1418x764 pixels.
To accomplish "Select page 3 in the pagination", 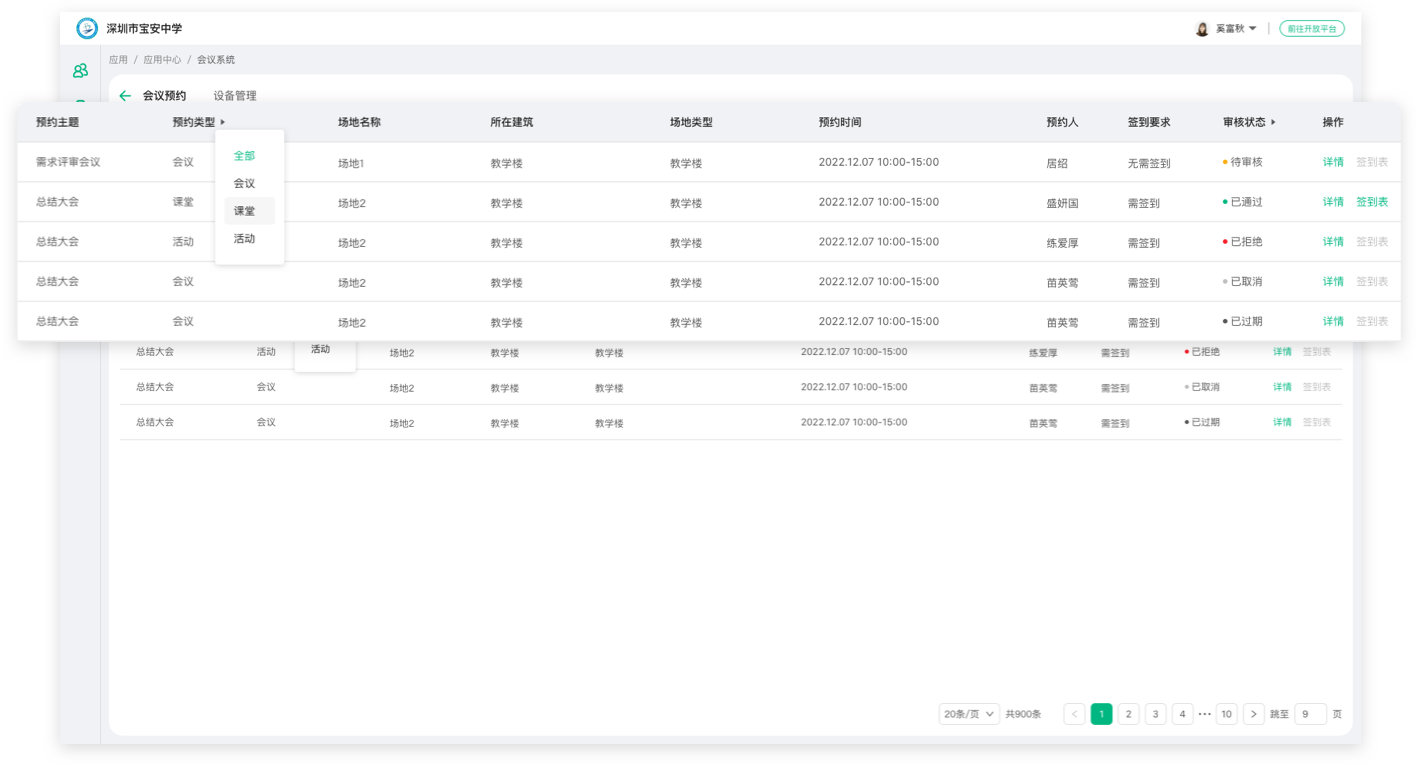I will pyautogui.click(x=1155, y=714).
